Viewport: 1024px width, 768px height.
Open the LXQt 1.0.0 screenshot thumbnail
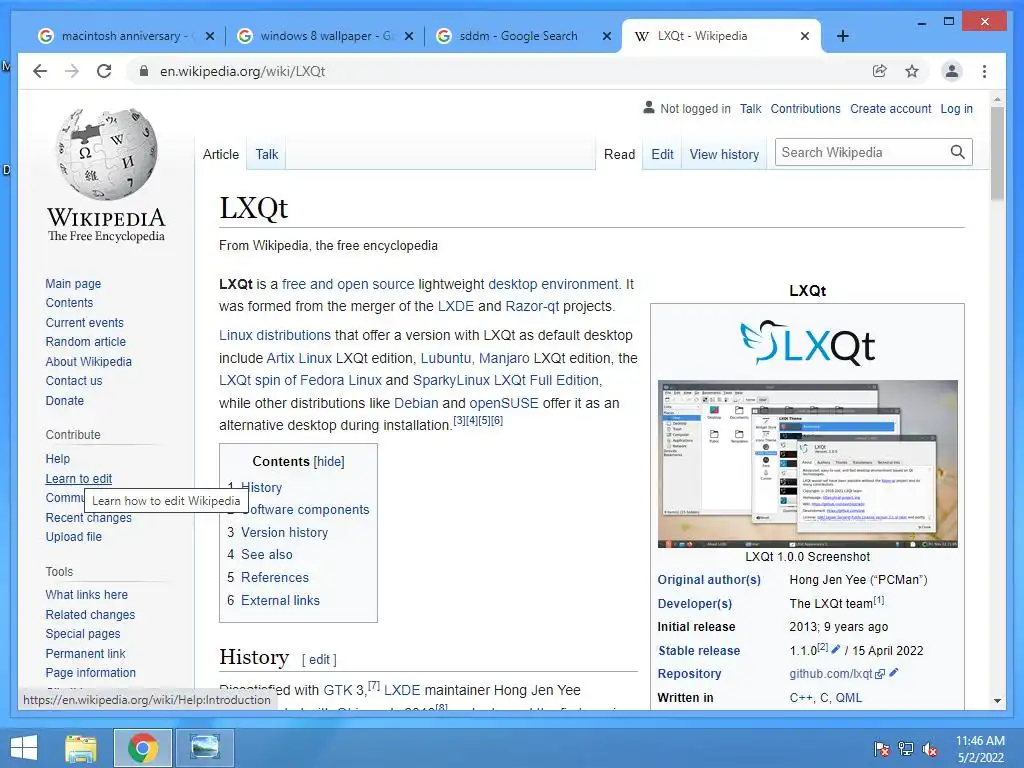coord(807,464)
